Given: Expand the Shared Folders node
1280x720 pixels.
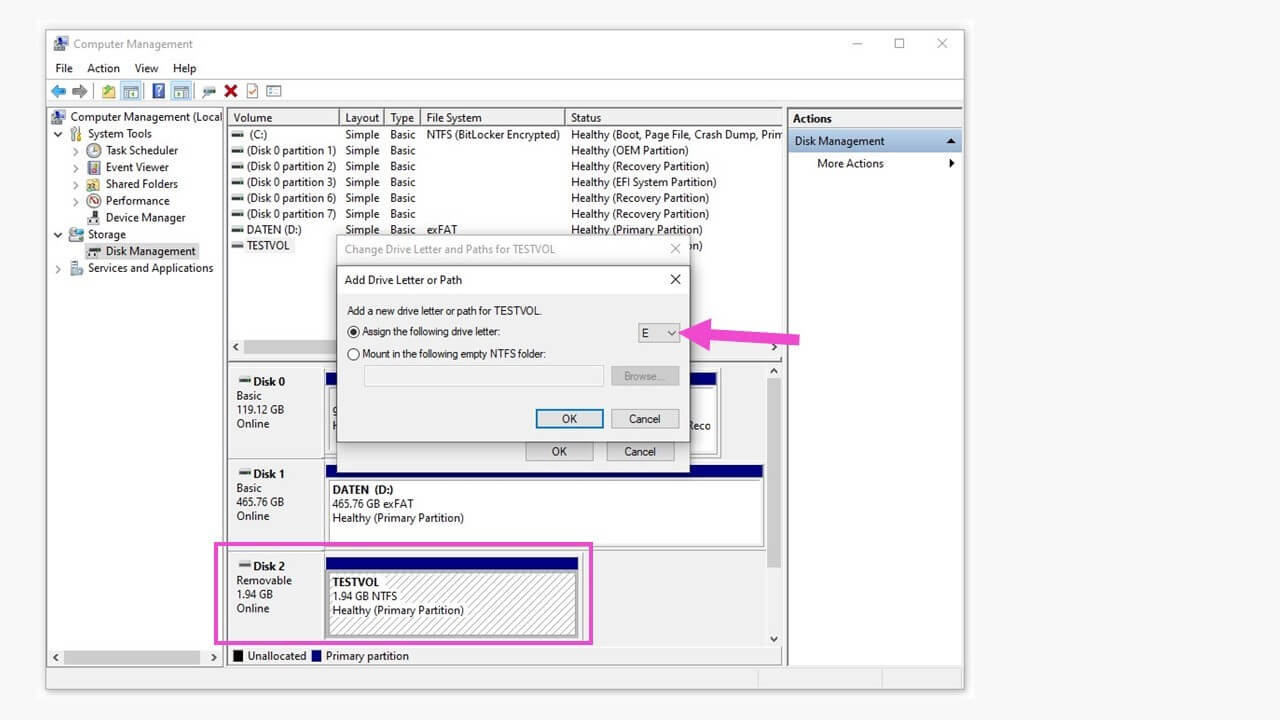Looking at the screenshot, I should (76, 184).
